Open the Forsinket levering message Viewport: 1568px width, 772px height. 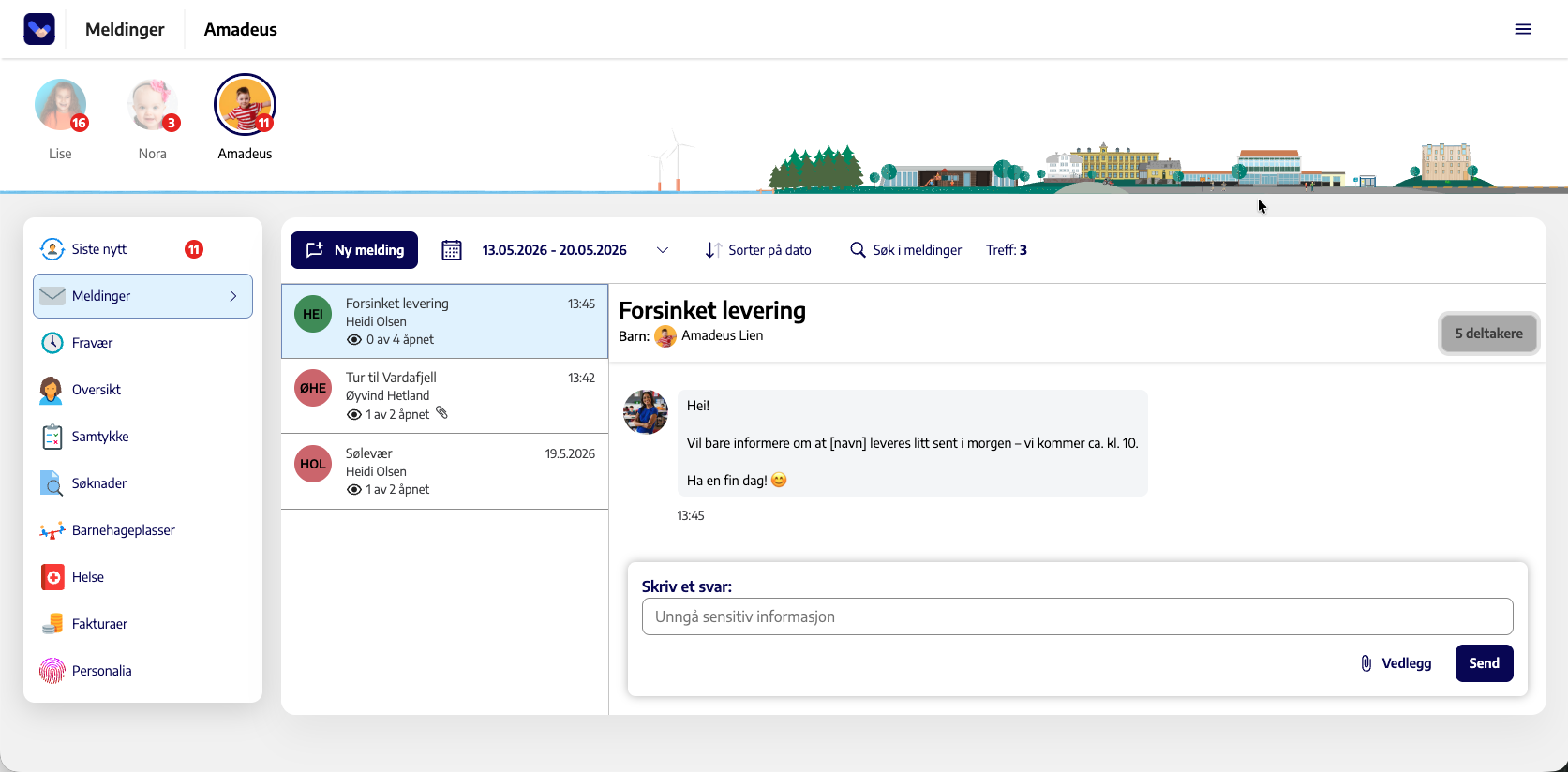pyautogui.click(x=444, y=321)
